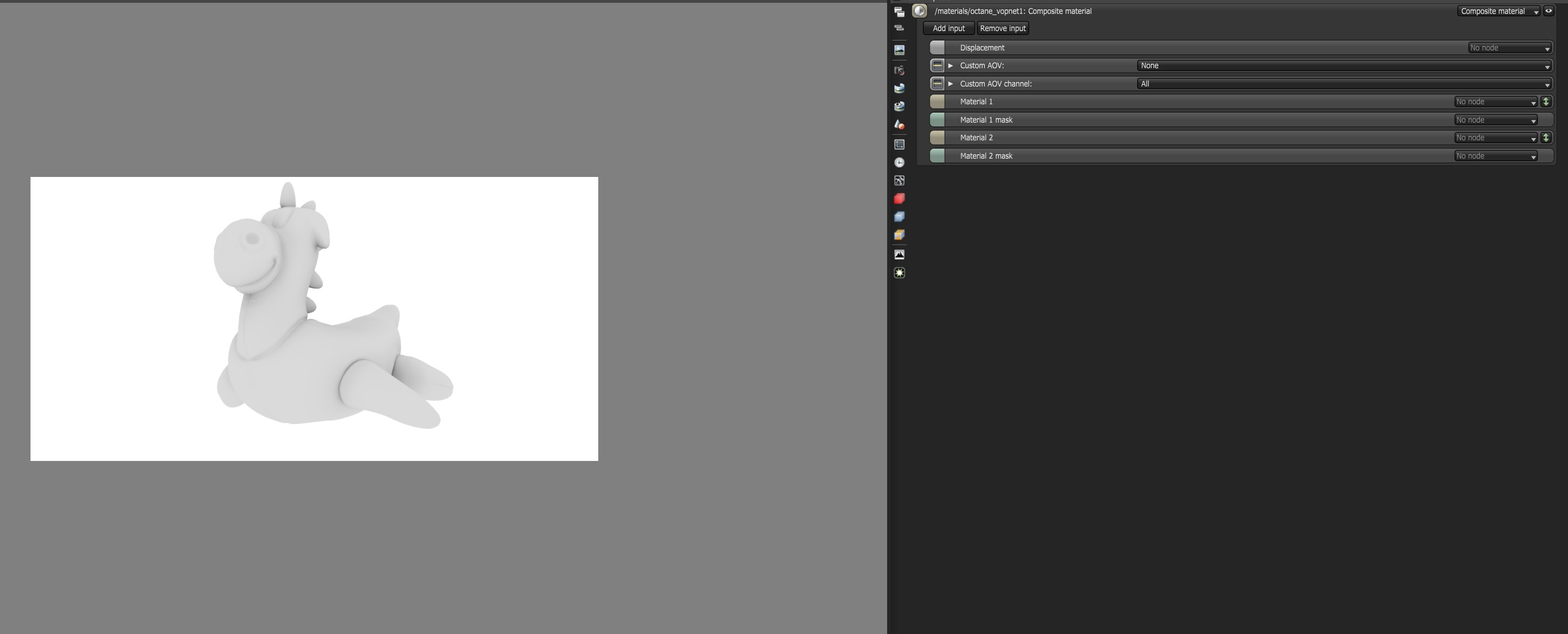
Task: Click the clock icon in sidebar
Action: (x=899, y=163)
